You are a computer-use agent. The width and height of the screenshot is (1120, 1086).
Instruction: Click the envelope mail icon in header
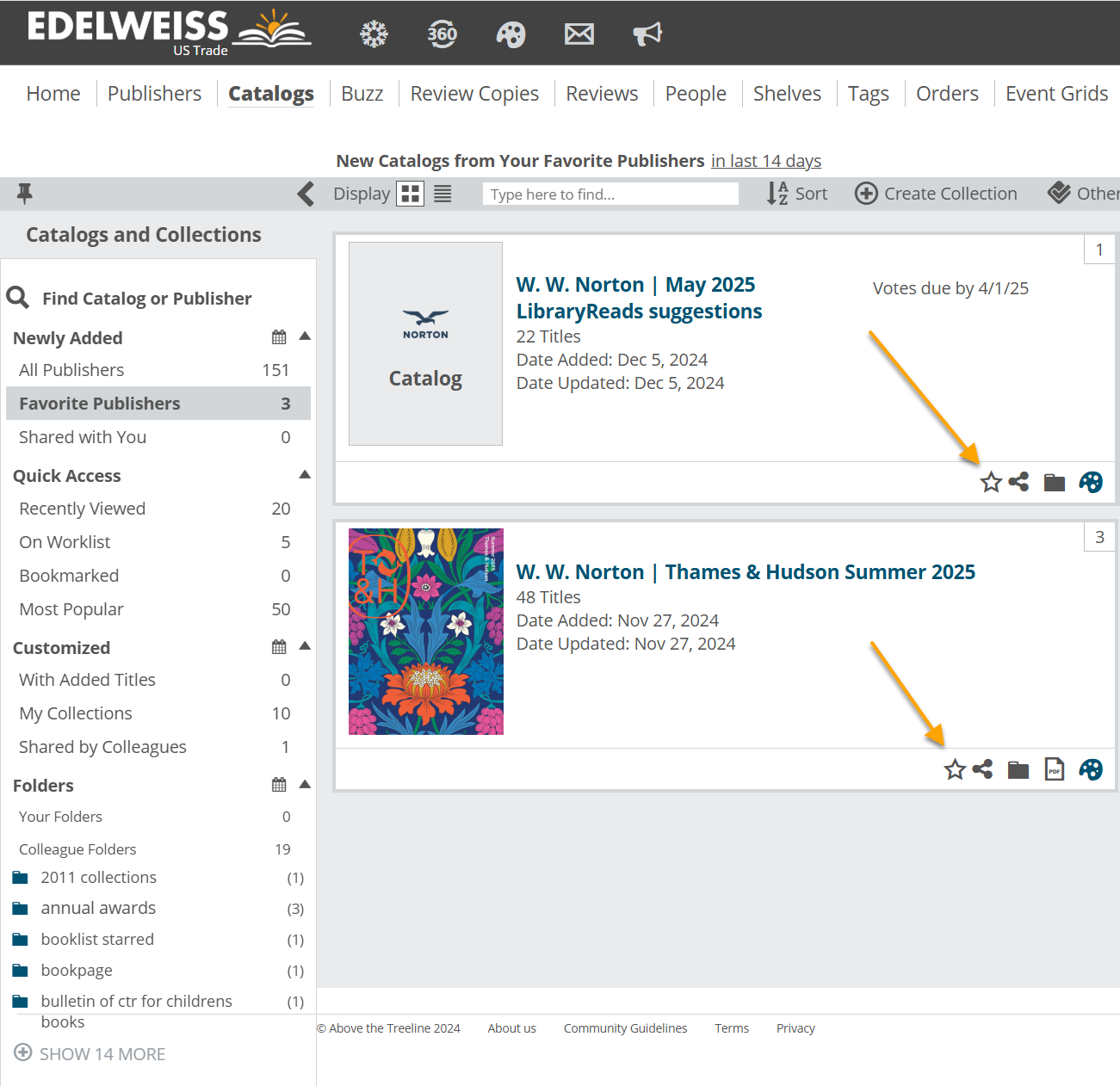click(579, 34)
